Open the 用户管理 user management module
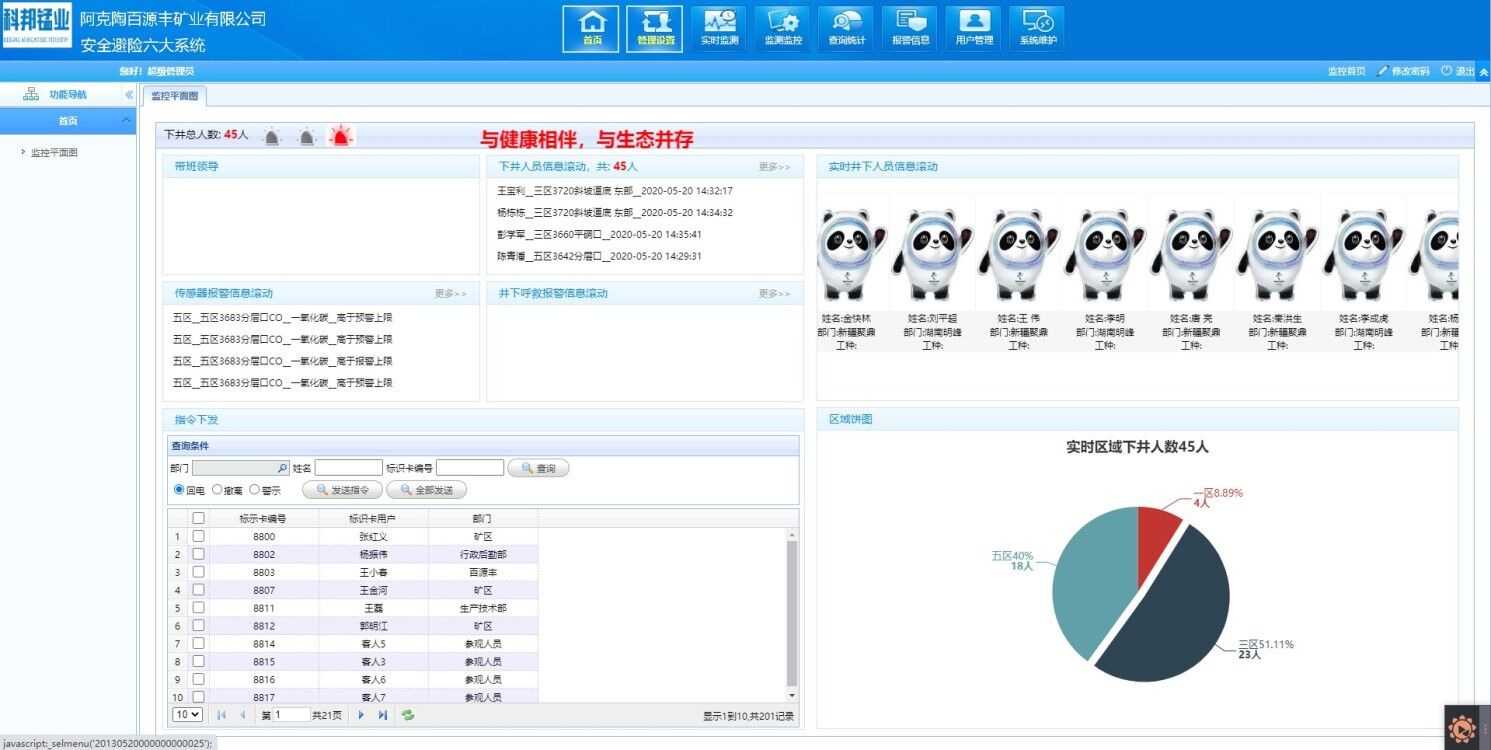 [x=974, y=28]
